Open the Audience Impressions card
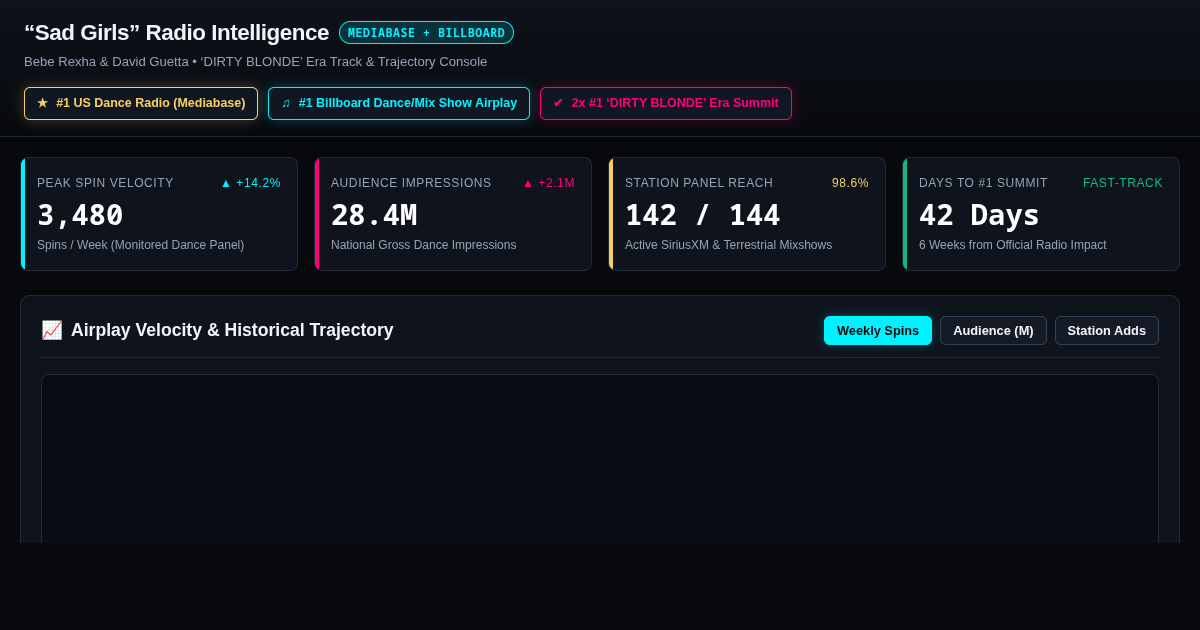 (453, 214)
